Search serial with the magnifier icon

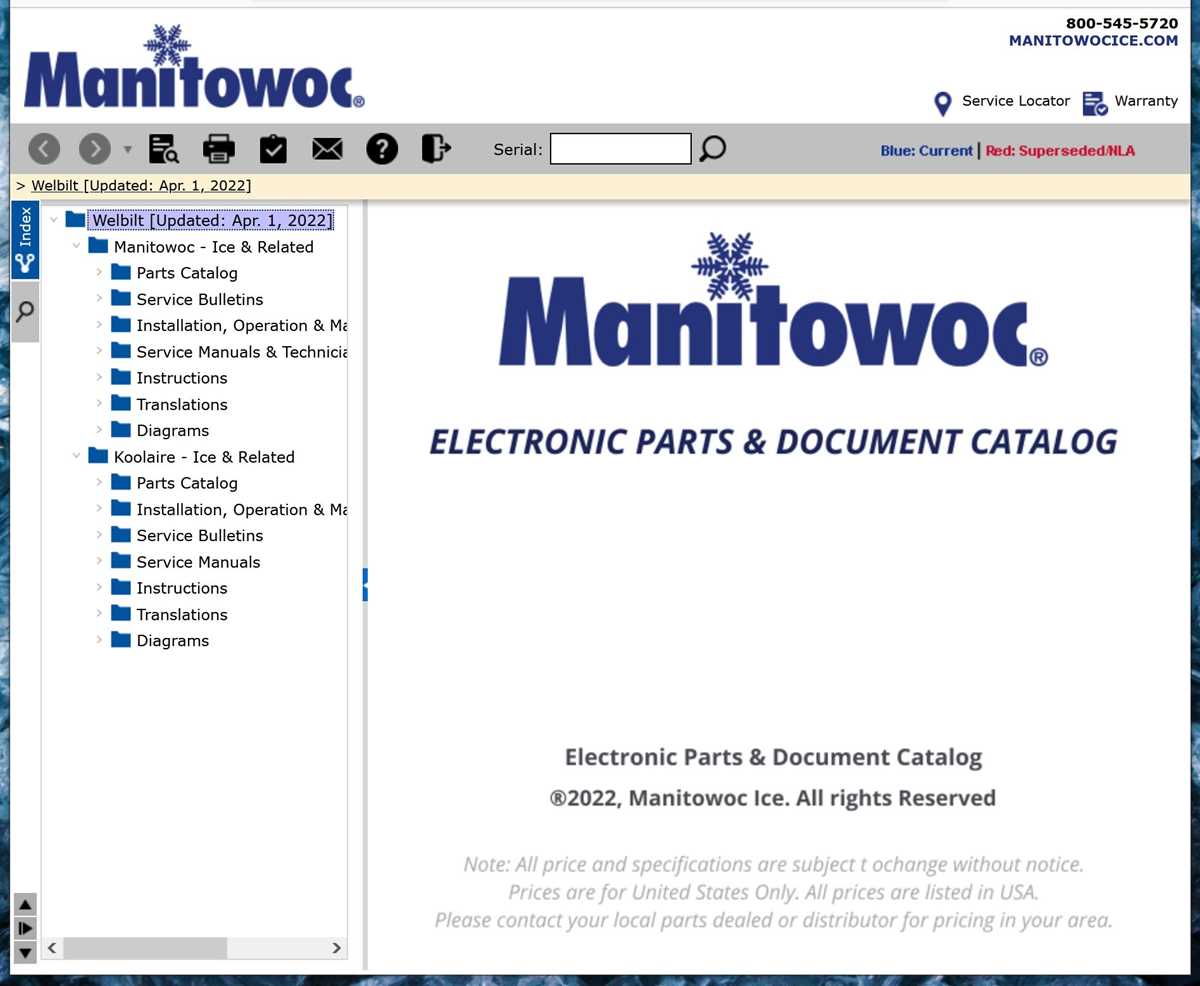coord(712,149)
